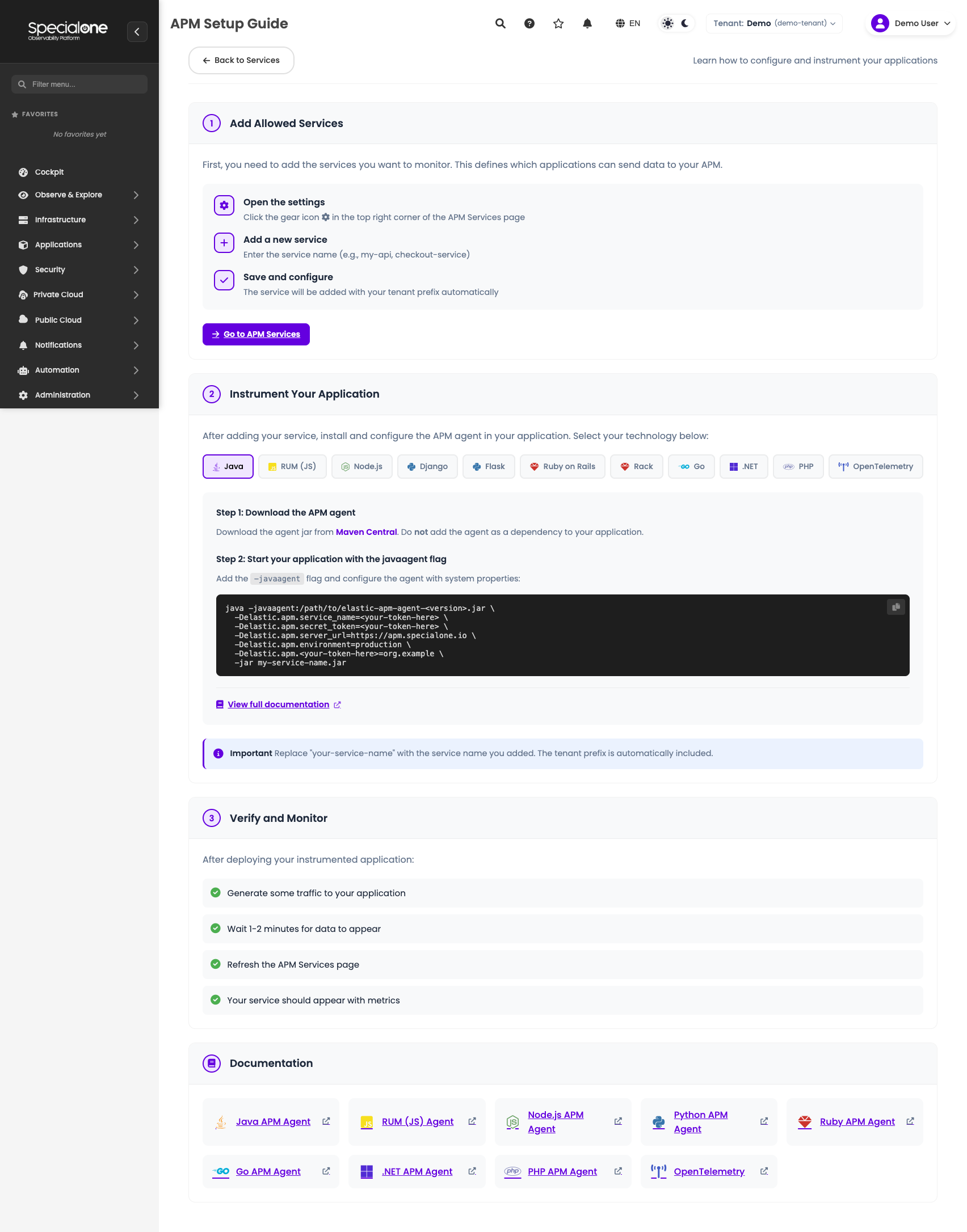Expand Automation menu
The image size is (967, 1232).
(79, 370)
